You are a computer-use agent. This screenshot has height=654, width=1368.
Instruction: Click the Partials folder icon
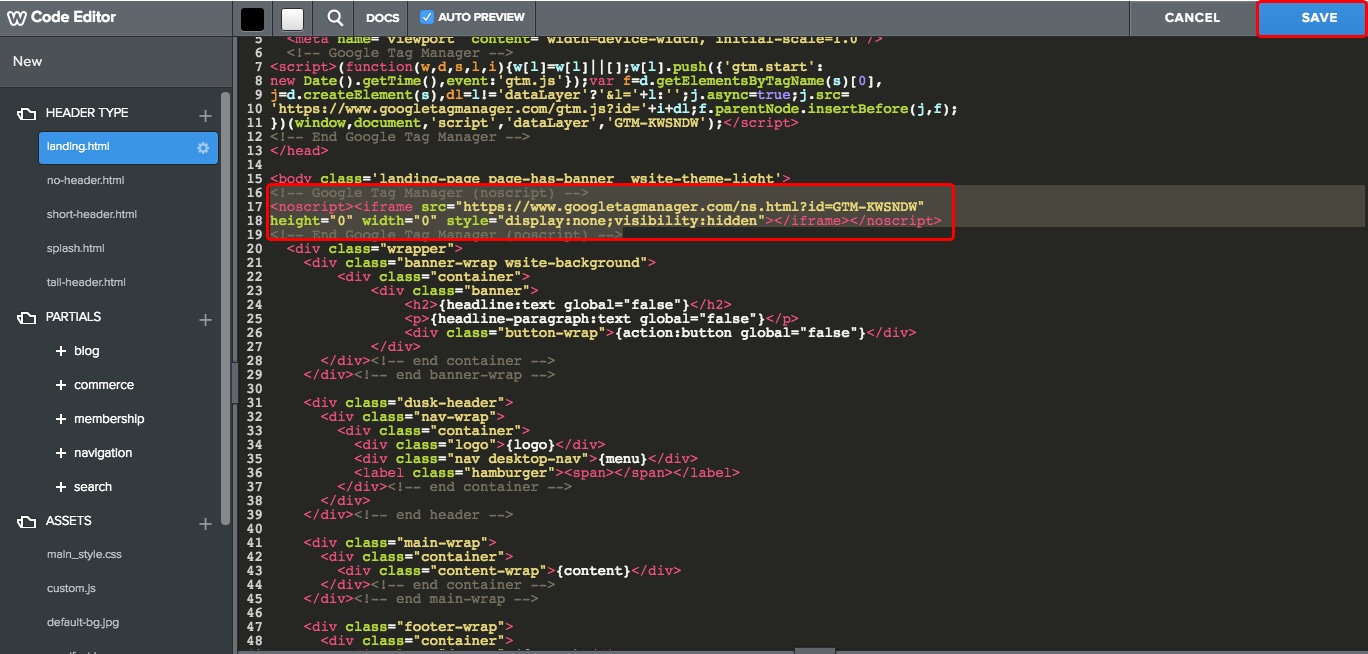27,318
